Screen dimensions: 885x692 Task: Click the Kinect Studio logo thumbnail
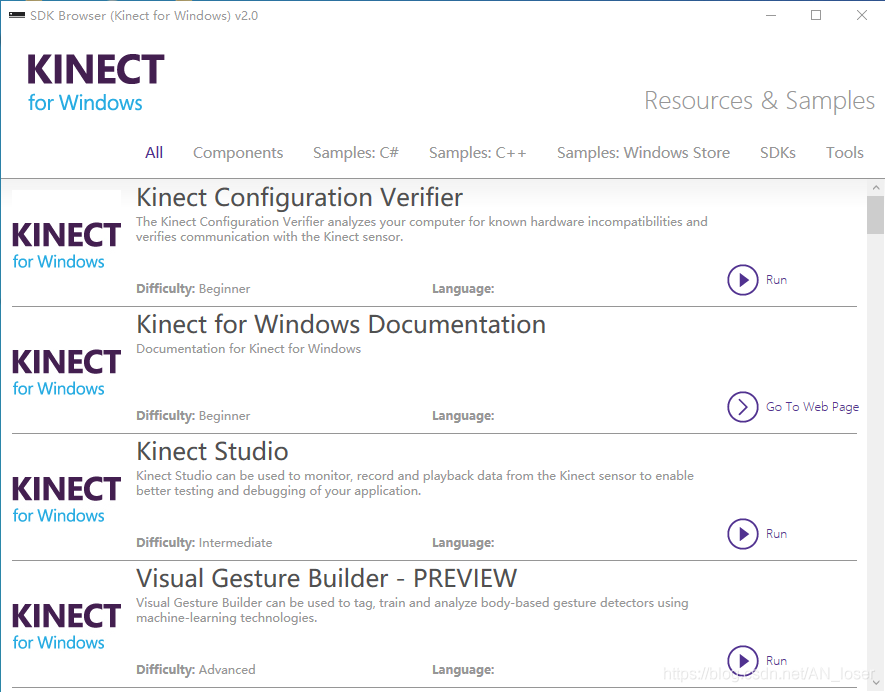coord(66,499)
